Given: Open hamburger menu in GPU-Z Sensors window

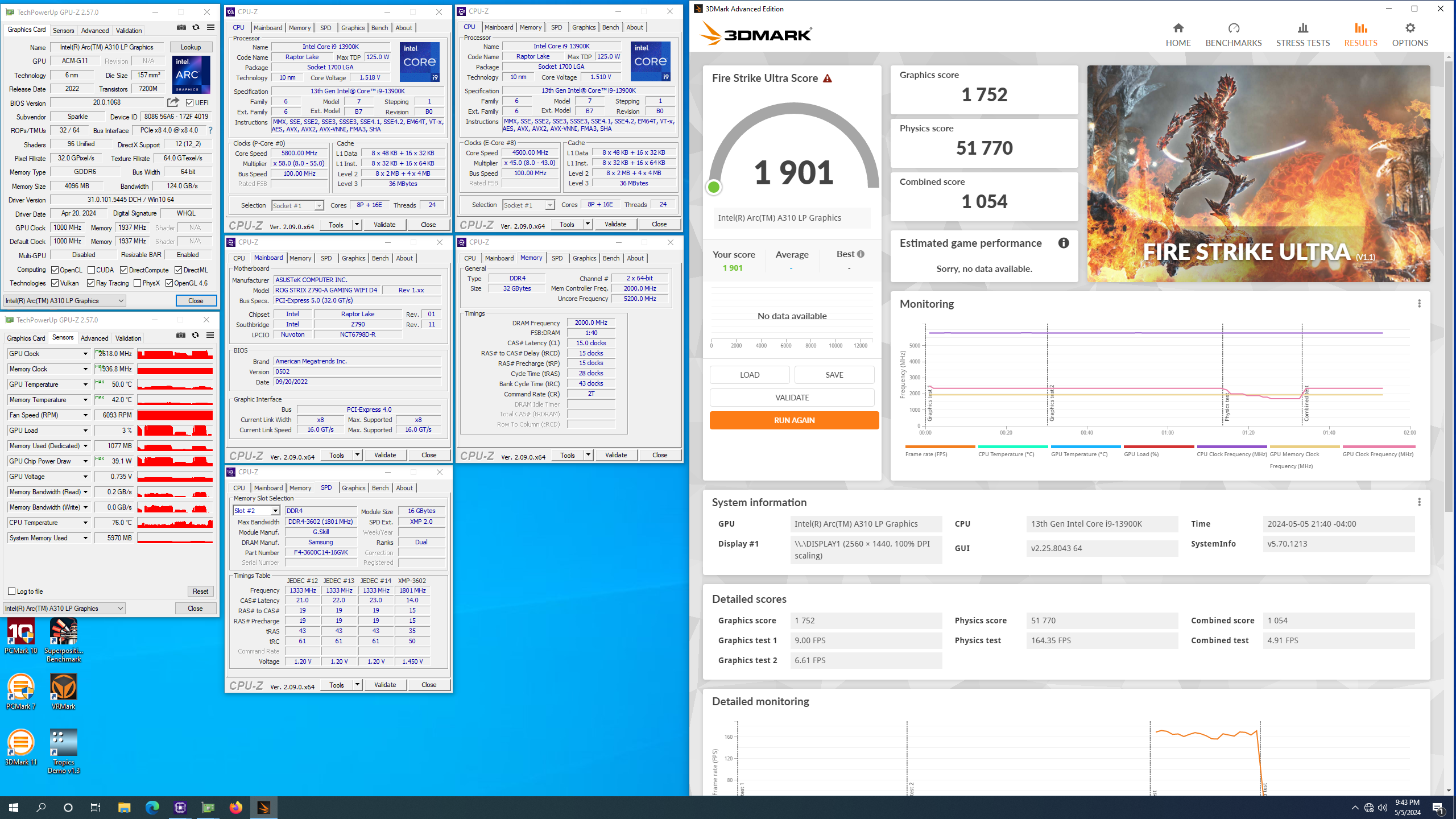Looking at the screenshot, I should [x=210, y=336].
